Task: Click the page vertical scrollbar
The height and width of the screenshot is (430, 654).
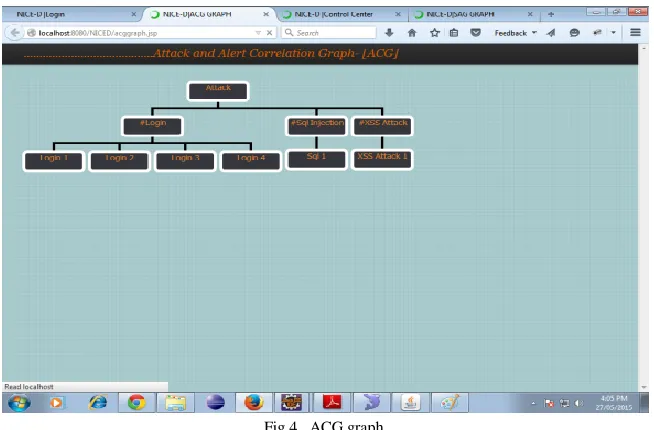Action: pos(644,217)
